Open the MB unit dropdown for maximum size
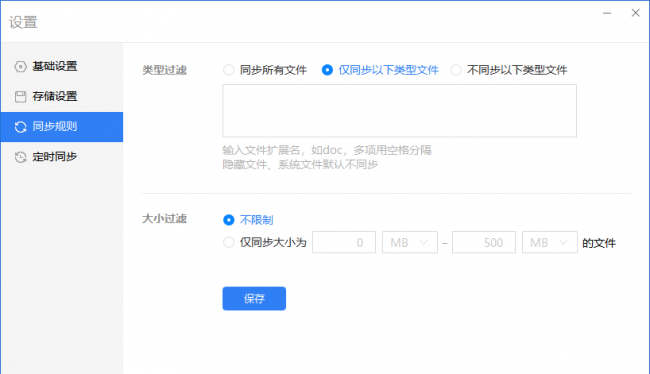 click(550, 242)
